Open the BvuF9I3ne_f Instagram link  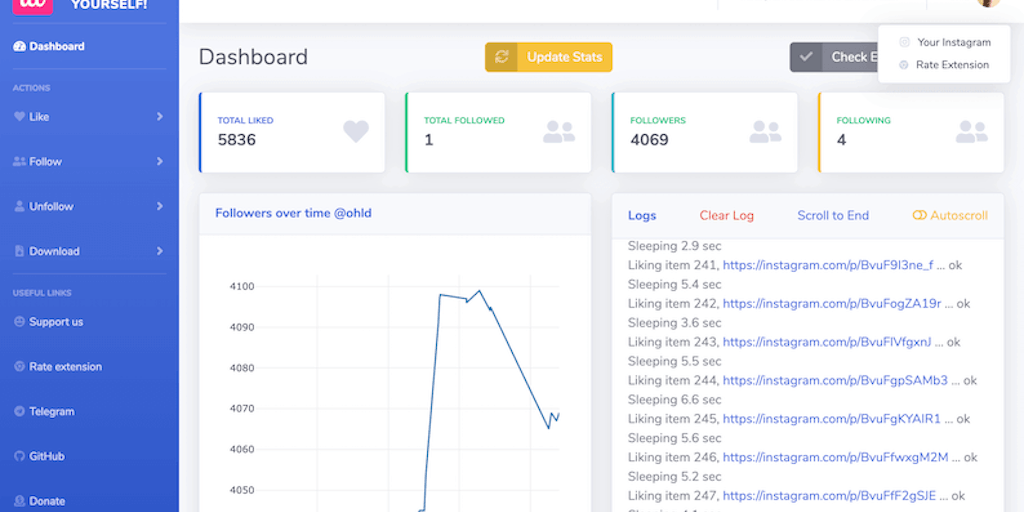coord(828,265)
